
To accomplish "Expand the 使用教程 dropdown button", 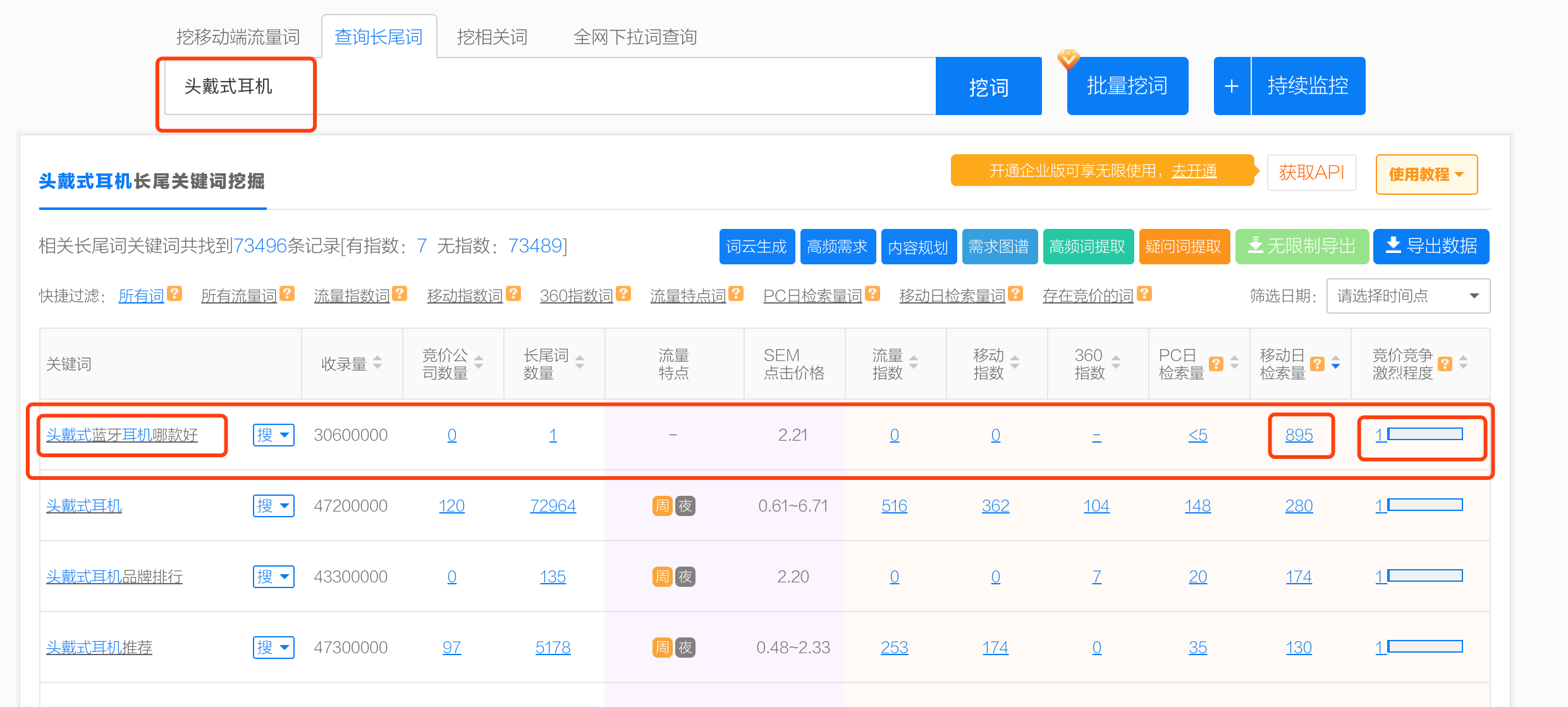I will 1426,174.
